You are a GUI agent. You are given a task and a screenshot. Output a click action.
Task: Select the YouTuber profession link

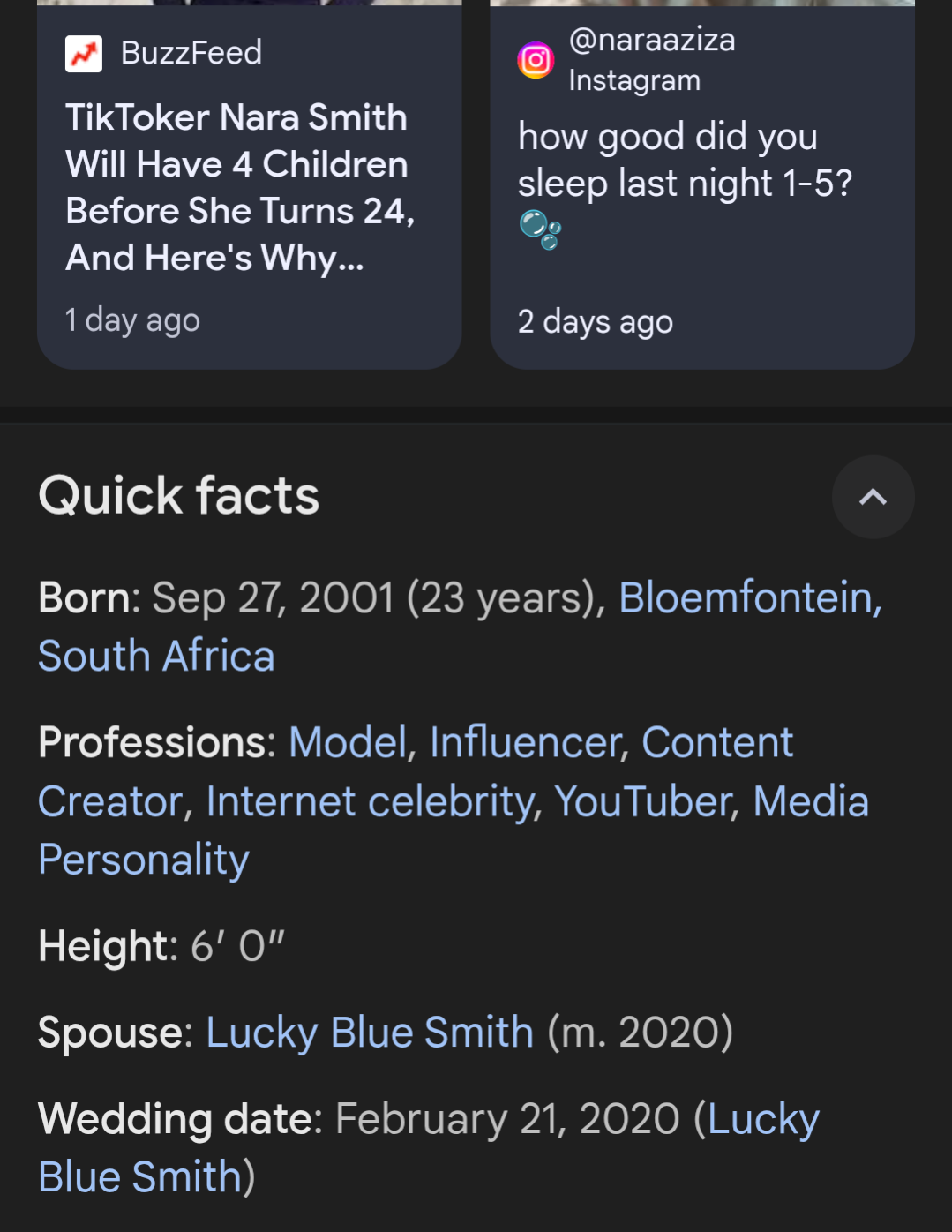644,801
